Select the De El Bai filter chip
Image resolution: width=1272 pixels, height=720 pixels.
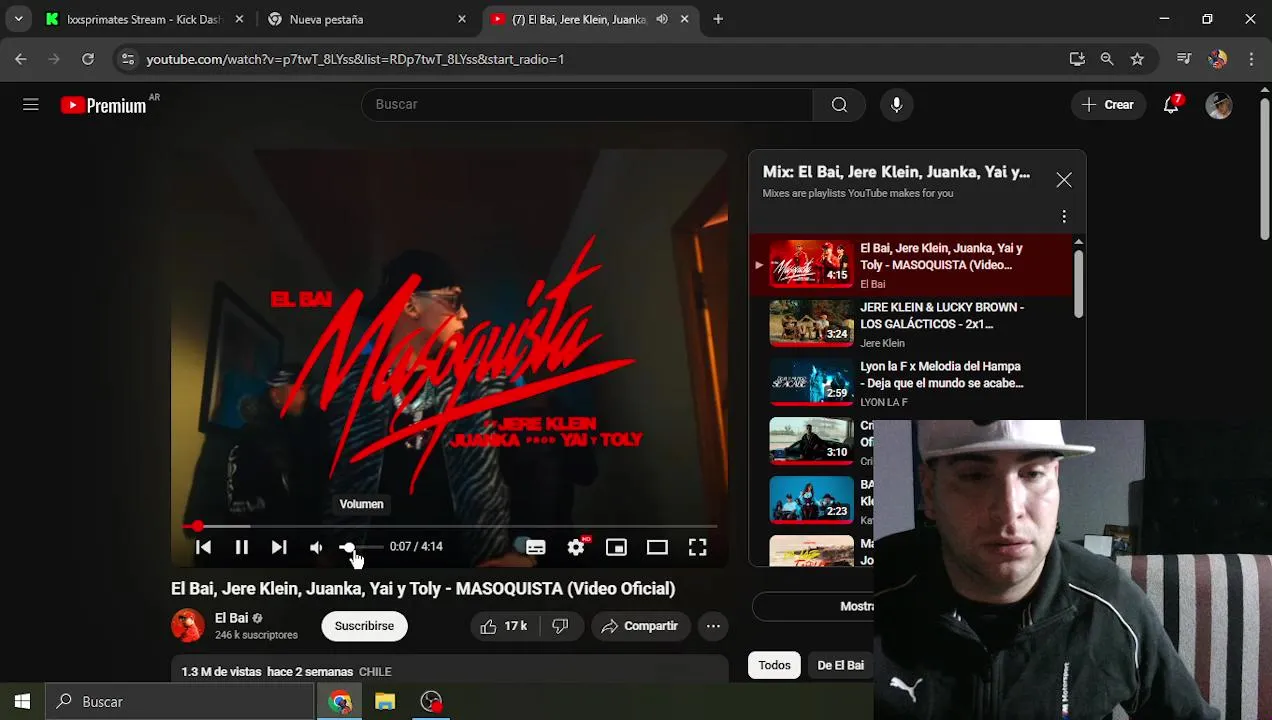tap(840, 665)
